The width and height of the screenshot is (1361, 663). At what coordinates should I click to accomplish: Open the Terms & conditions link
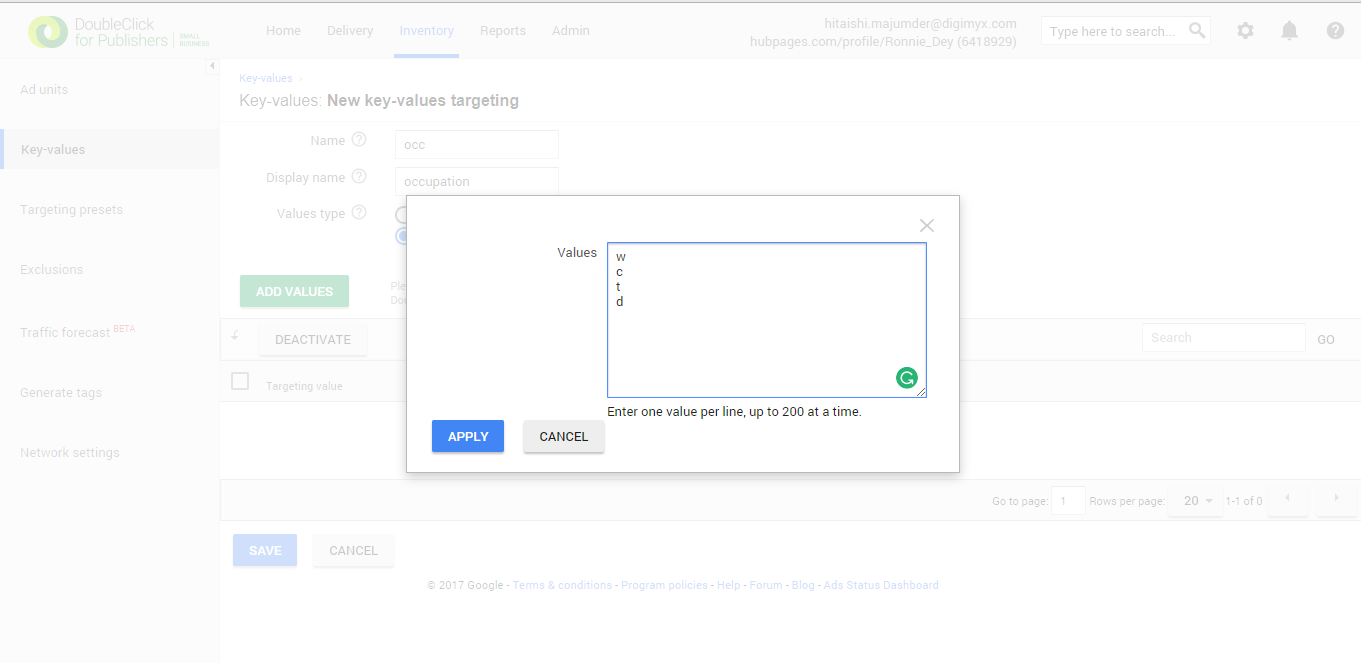562,584
